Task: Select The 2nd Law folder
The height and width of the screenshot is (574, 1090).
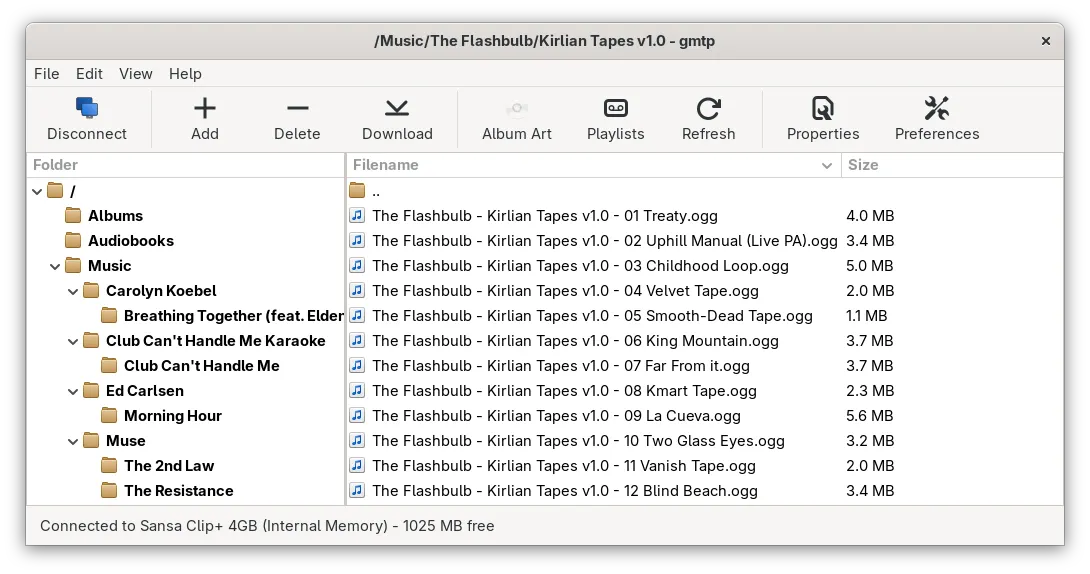Action: pyautogui.click(x=169, y=466)
